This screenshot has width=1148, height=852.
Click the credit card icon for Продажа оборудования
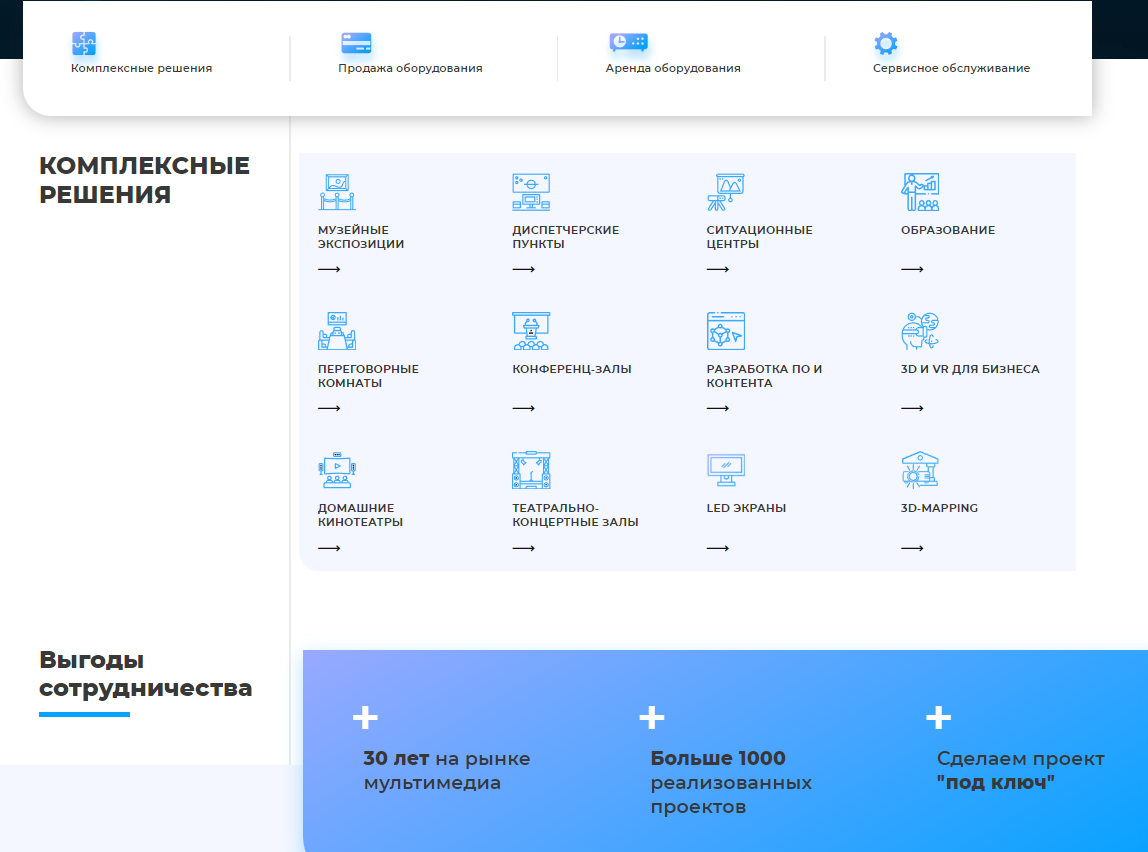tap(356, 43)
